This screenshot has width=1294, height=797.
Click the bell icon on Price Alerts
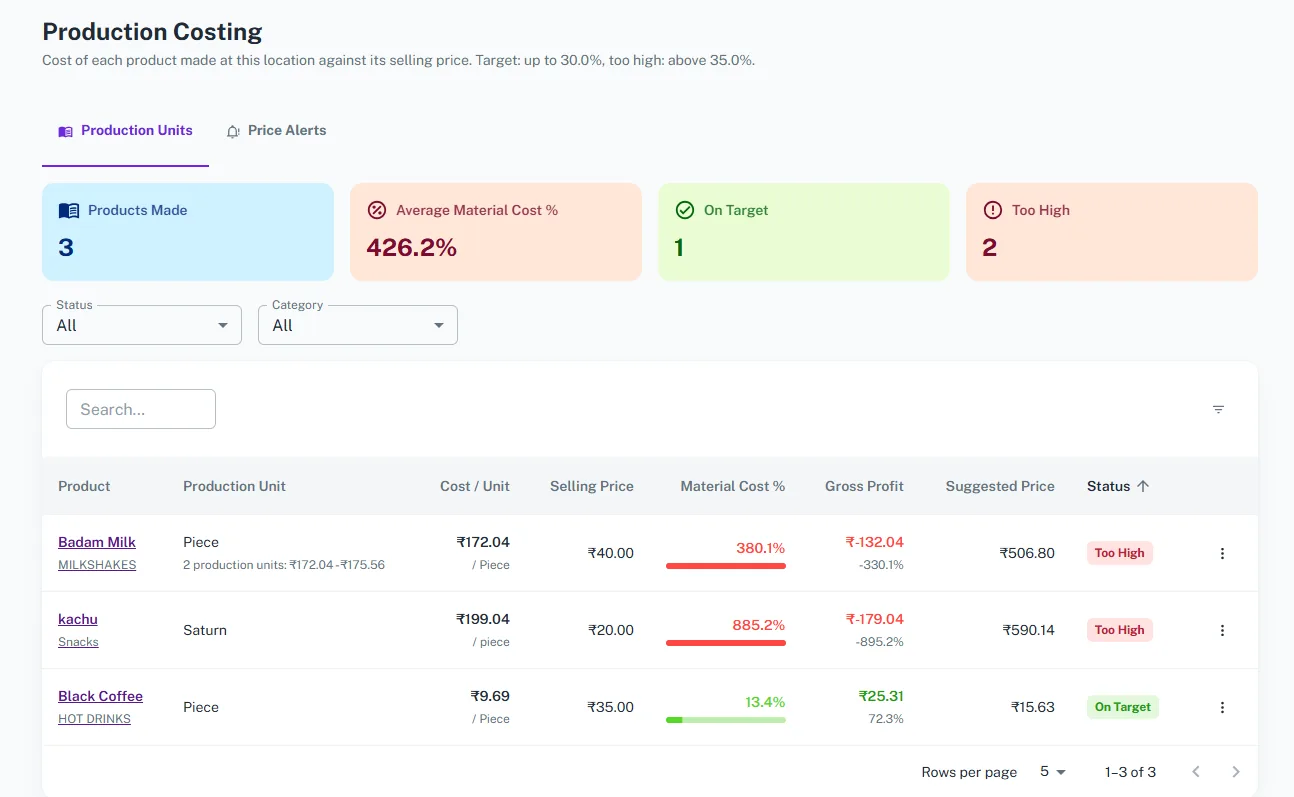pyautogui.click(x=233, y=131)
